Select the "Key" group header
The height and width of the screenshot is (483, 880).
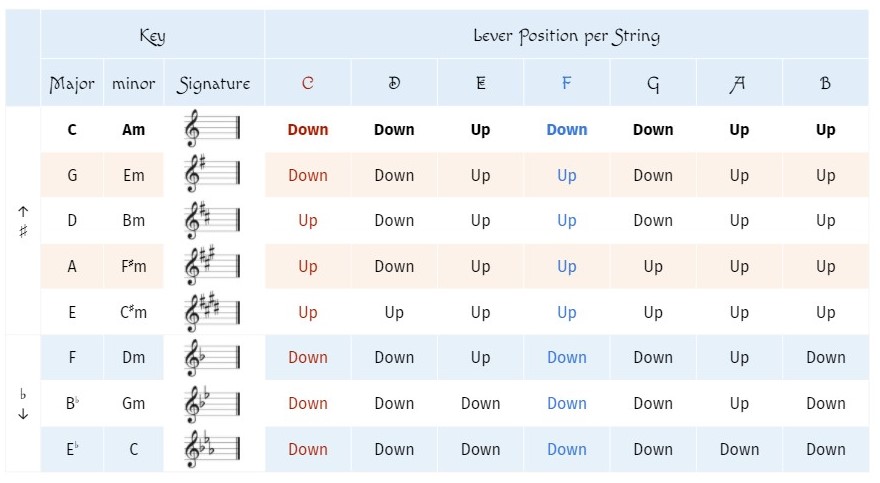(152, 36)
